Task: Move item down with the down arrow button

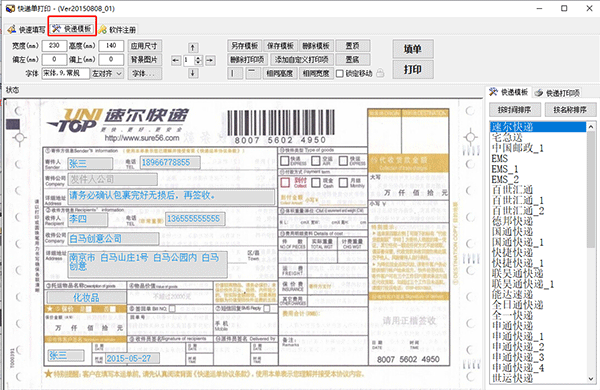Action: pos(193,73)
